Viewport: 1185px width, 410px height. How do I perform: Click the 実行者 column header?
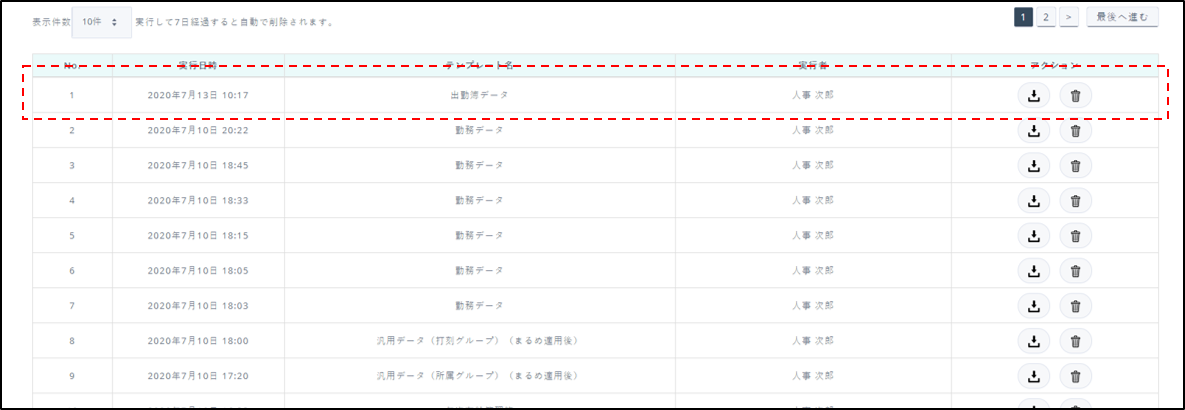812,65
